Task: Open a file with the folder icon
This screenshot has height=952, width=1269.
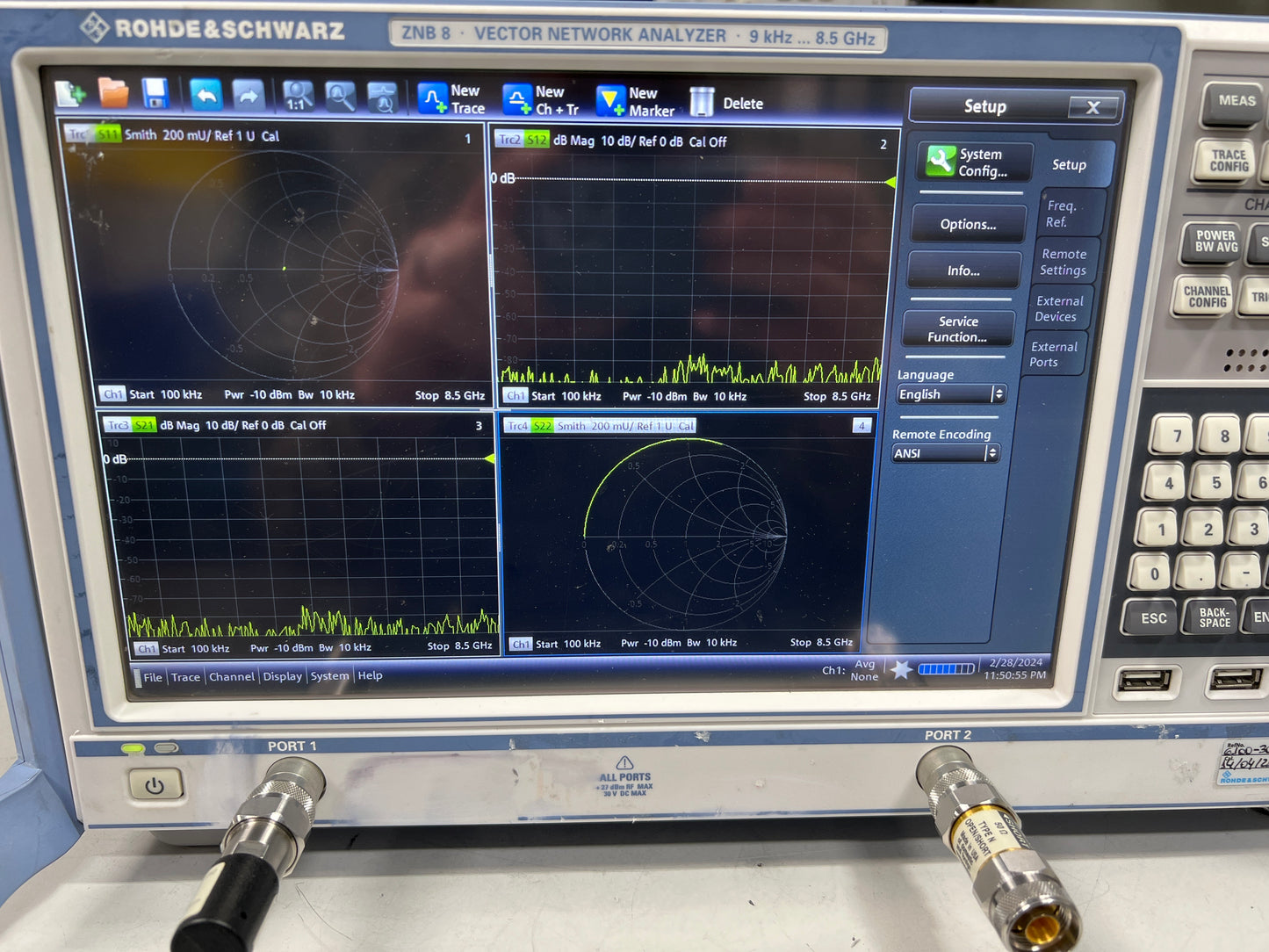Action: tap(113, 93)
